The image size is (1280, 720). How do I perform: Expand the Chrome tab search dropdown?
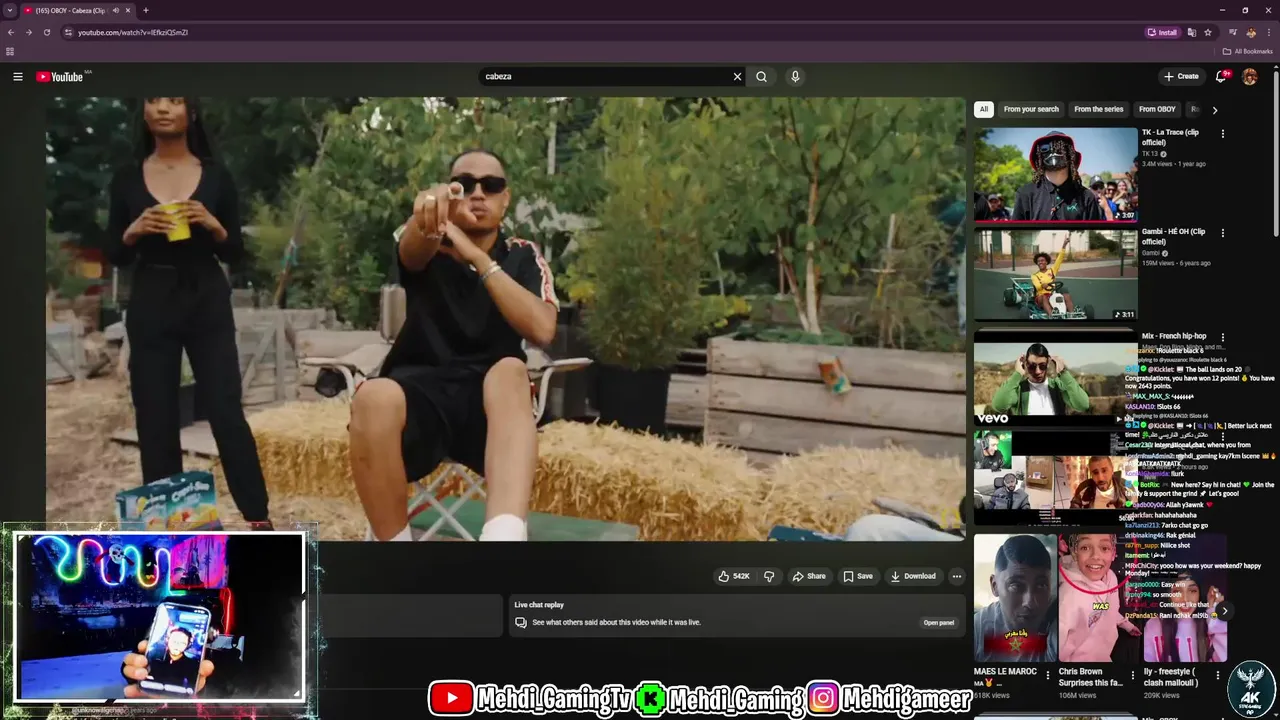(10, 10)
